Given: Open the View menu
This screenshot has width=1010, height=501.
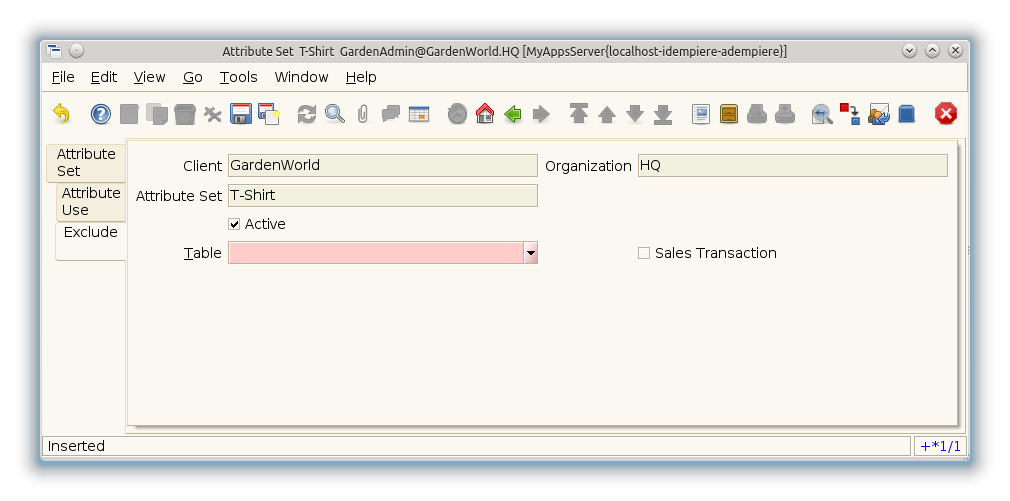Looking at the screenshot, I should [149, 77].
